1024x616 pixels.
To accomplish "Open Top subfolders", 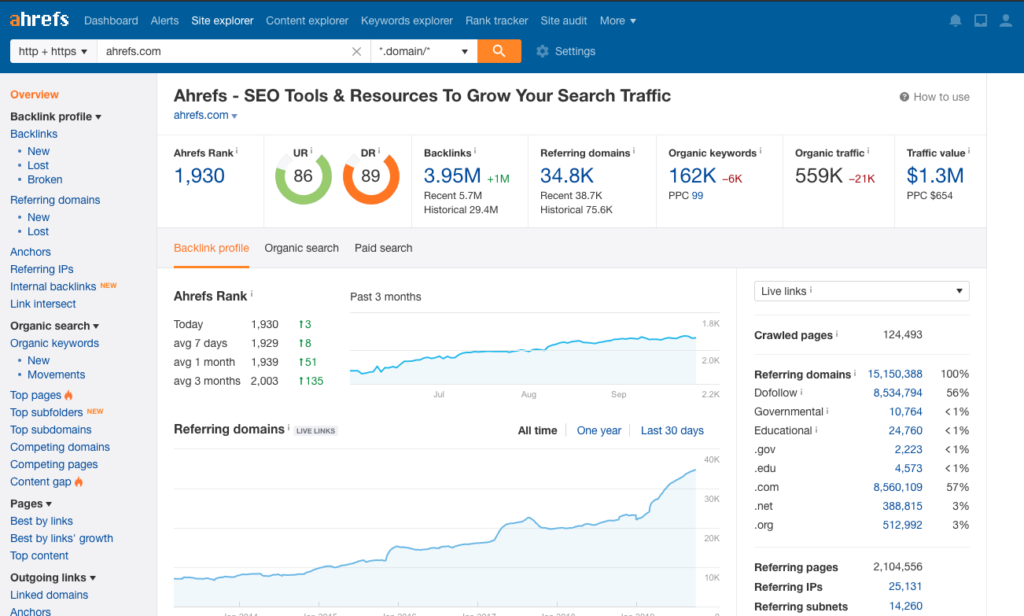I will click(46, 413).
